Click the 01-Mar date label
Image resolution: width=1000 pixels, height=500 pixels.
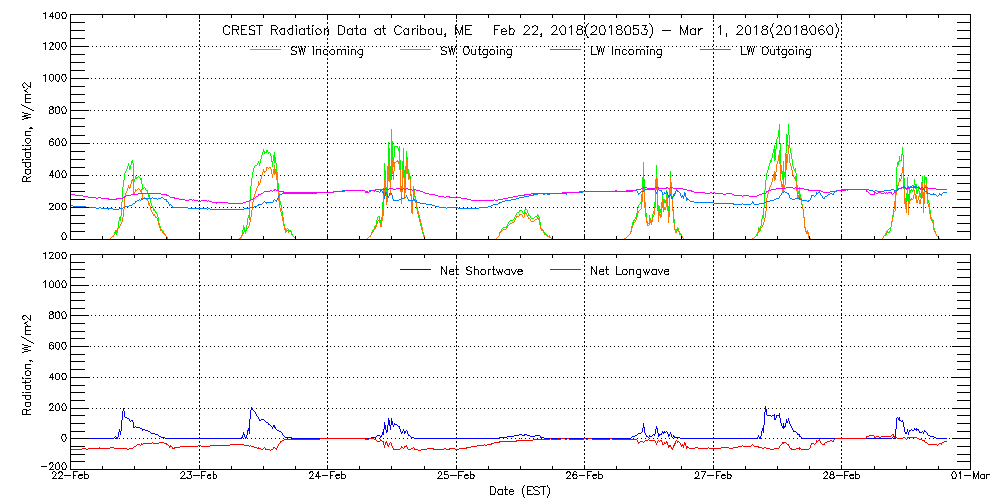pos(969,478)
